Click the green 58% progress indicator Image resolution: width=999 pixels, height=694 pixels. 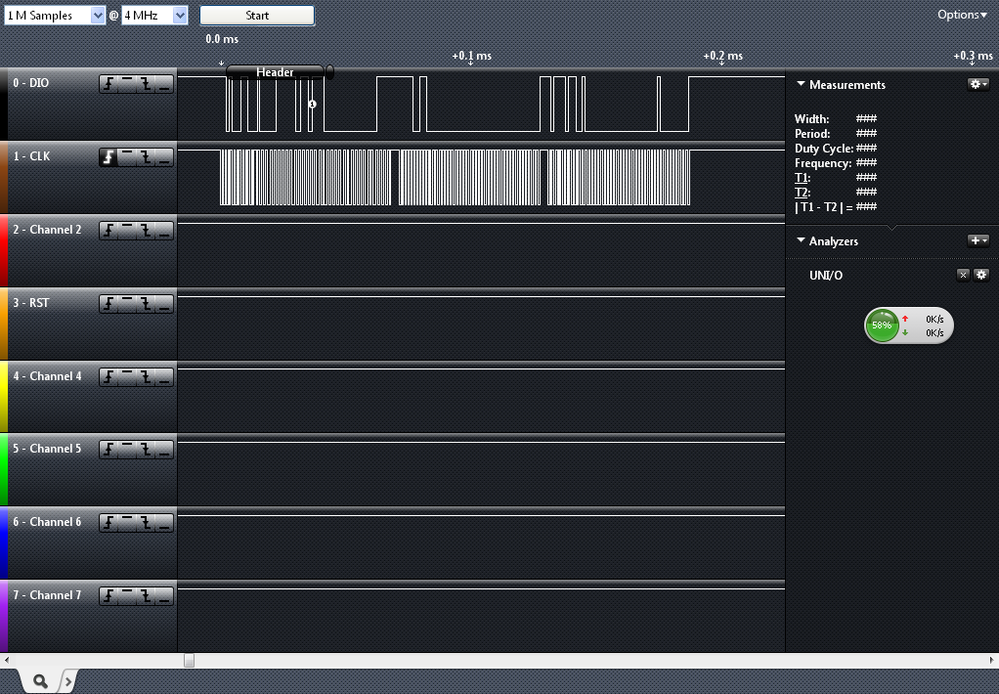pos(882,325)
